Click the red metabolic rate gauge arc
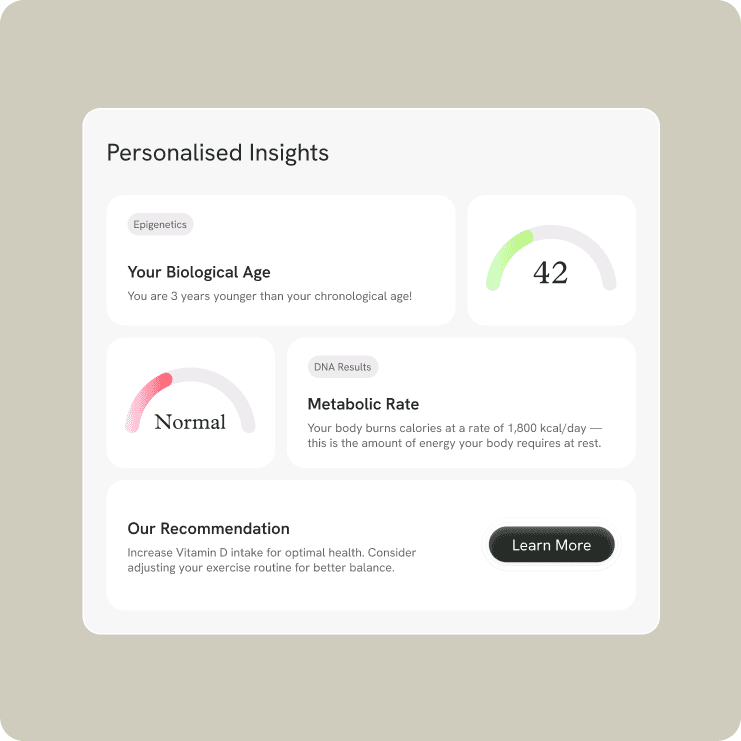Image resolution: width=741 pixels, height=741 pixels. click(x=144, y=399)
